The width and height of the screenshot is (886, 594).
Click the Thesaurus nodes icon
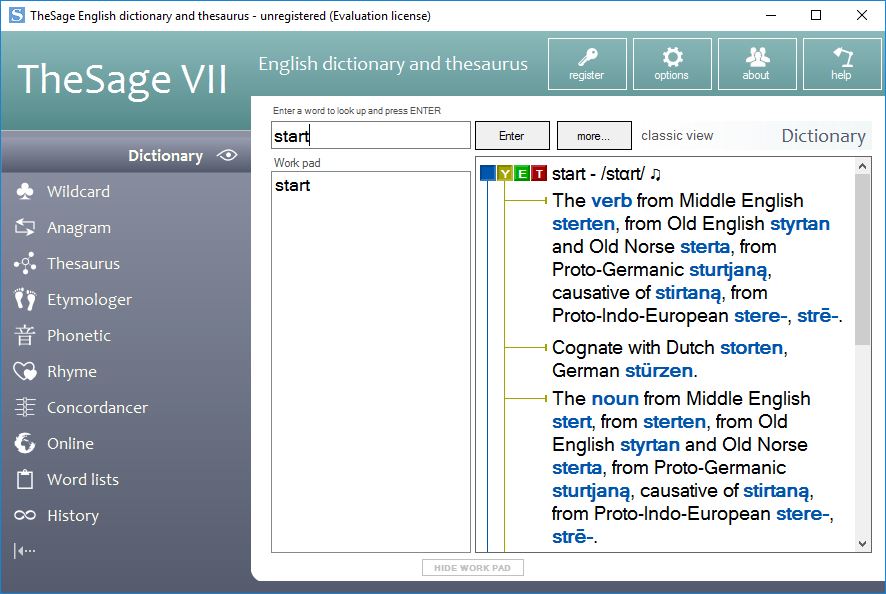pyautogui.click(x=25, y=263)
